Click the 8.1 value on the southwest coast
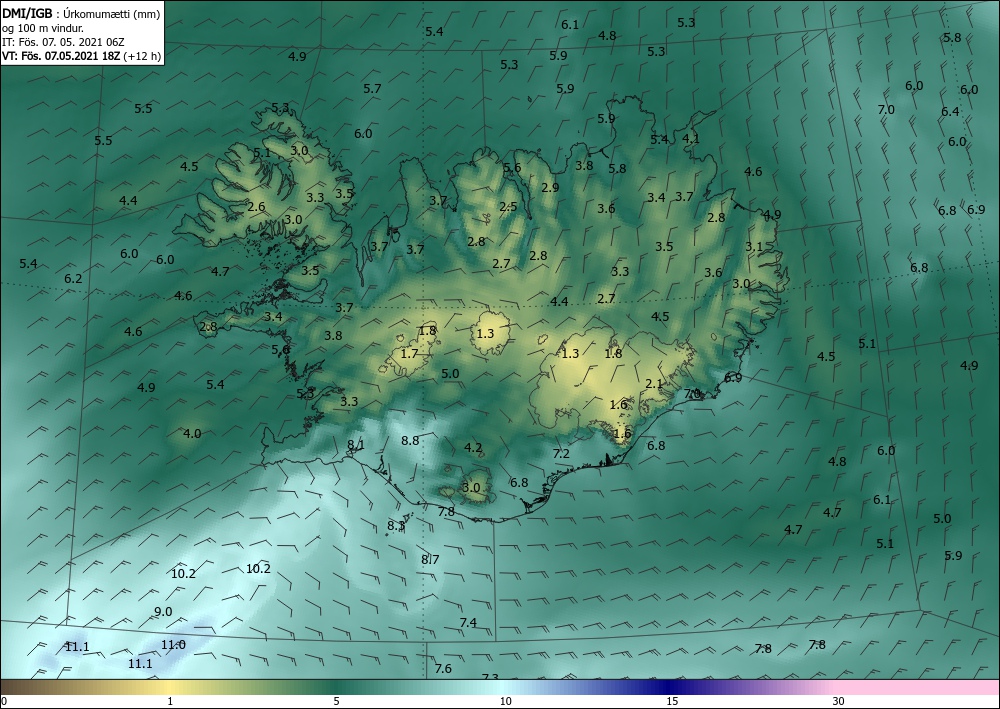 click(355, 444)
